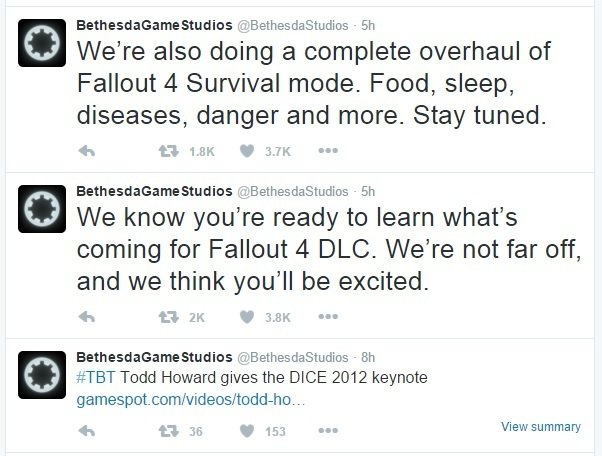The image size is (602, 456).
Task: Reply to the Fallout 4 DLC tweet
Action: [87, 317]
